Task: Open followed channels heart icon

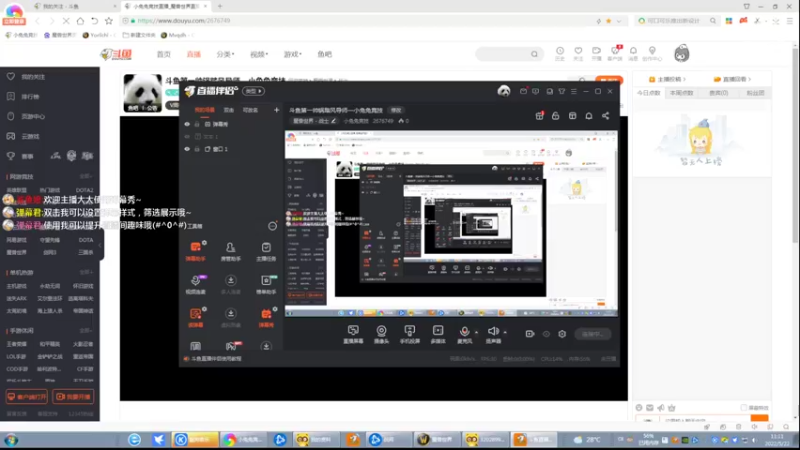Action: (578, 53)
